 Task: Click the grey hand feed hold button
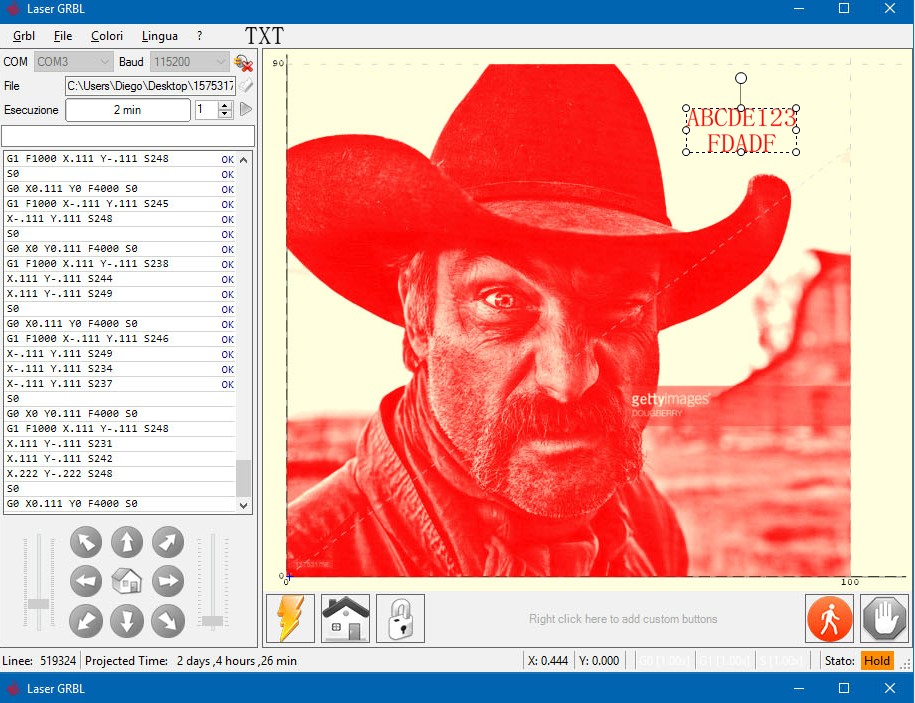pyautogui.click(x=884, y=619)
